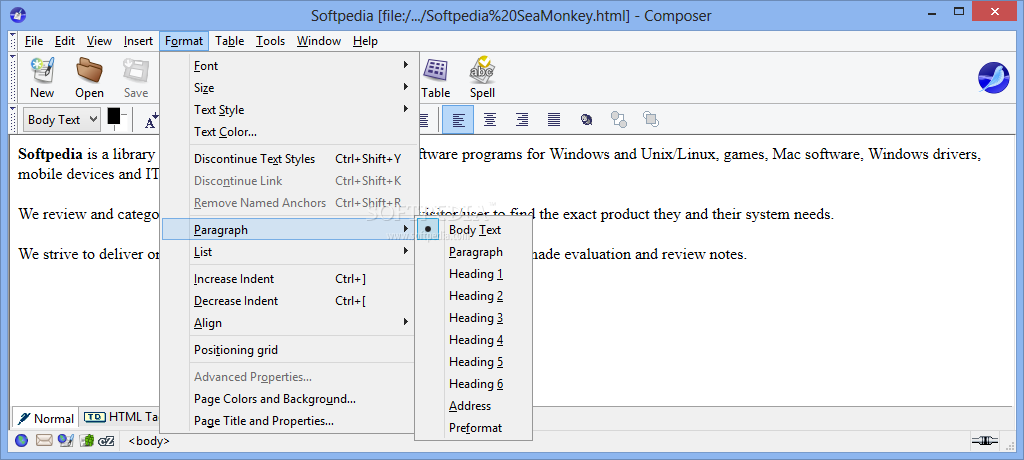Click the highlighted Paragraph submenu entry
The height and width of the screenshot is (460, 1024).
(x=288, y=229)
